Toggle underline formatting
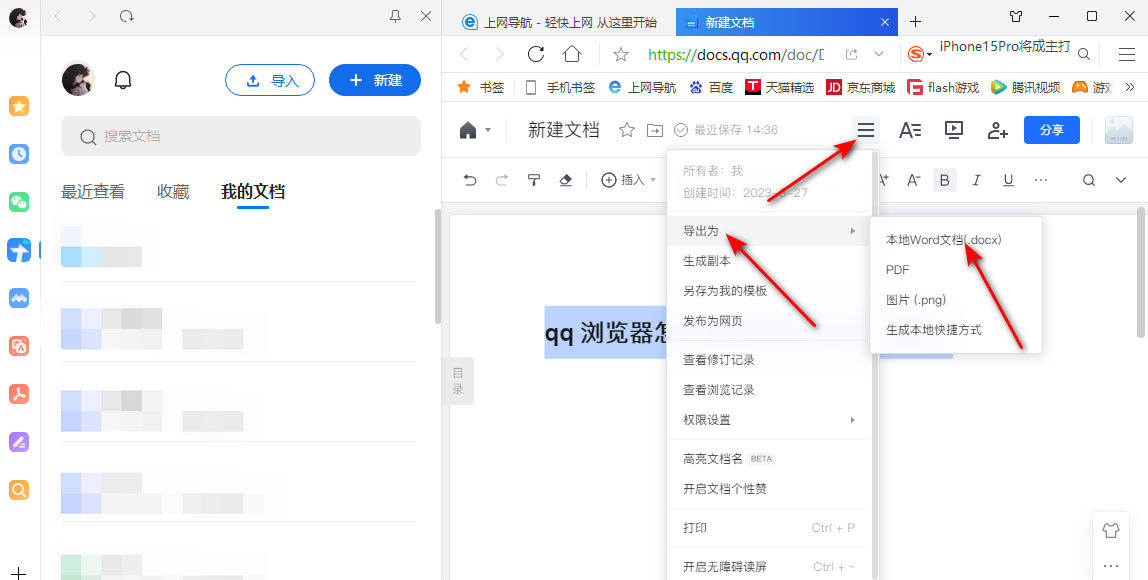1148x580 pixels. click(x=1008, y=179)
